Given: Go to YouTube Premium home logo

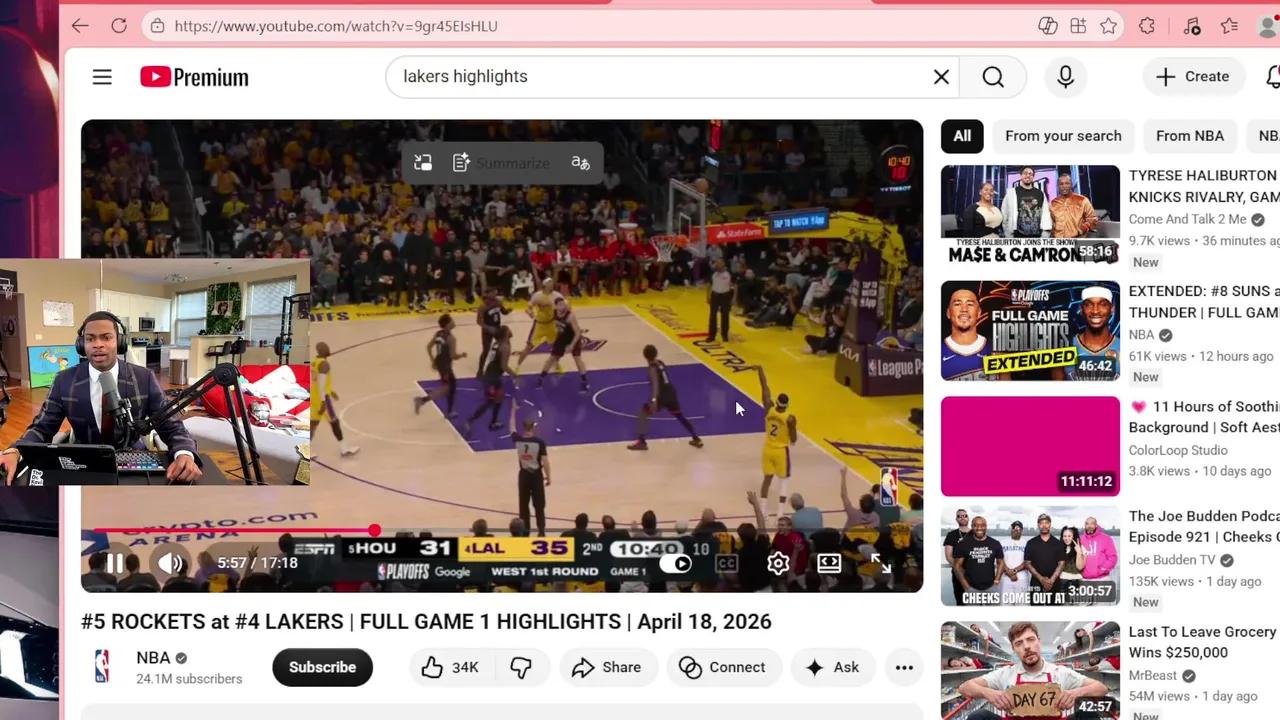Looking at the screenshot, I should coord(194,77).
